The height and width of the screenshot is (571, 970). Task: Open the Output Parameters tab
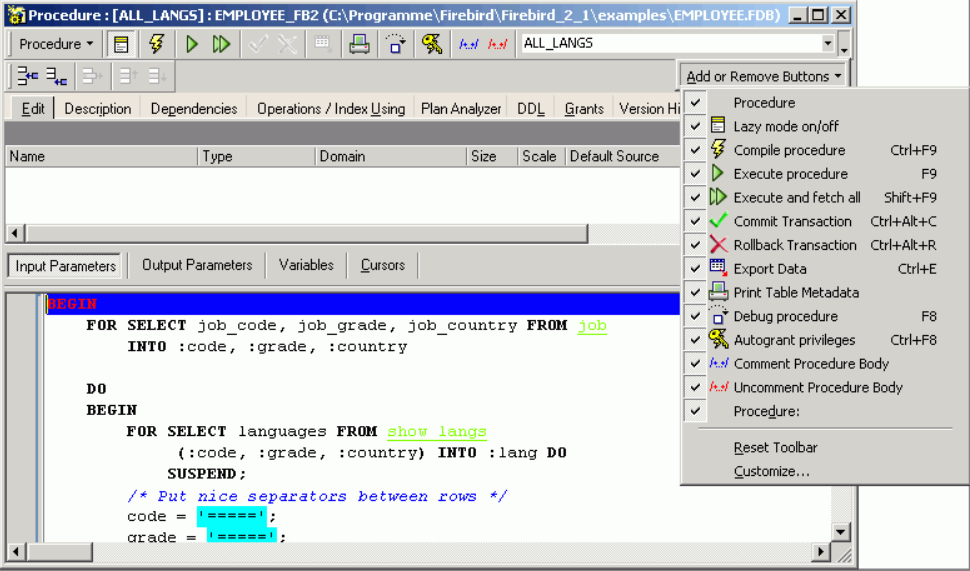pos(197,266)
